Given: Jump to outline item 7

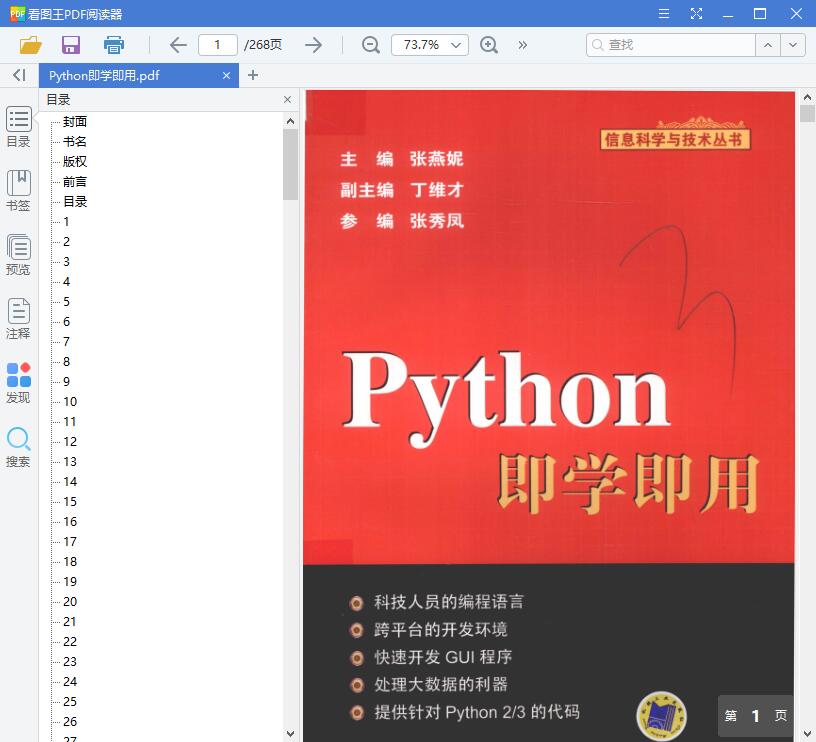Looking at the screenshot, I should point(66,342).
